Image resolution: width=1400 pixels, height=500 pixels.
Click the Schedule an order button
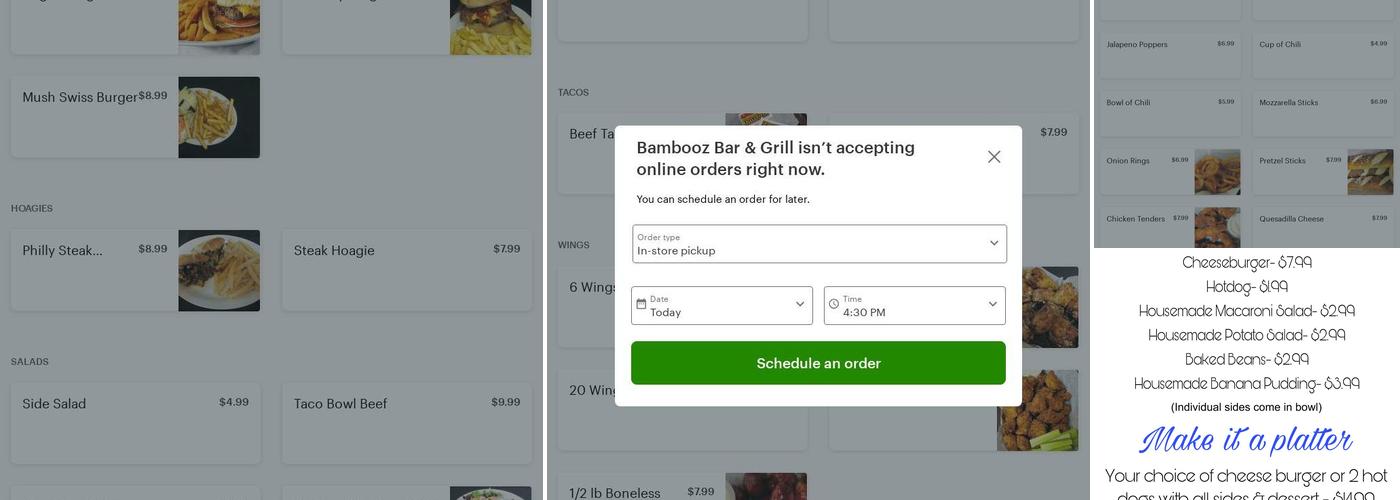point(818,363)
